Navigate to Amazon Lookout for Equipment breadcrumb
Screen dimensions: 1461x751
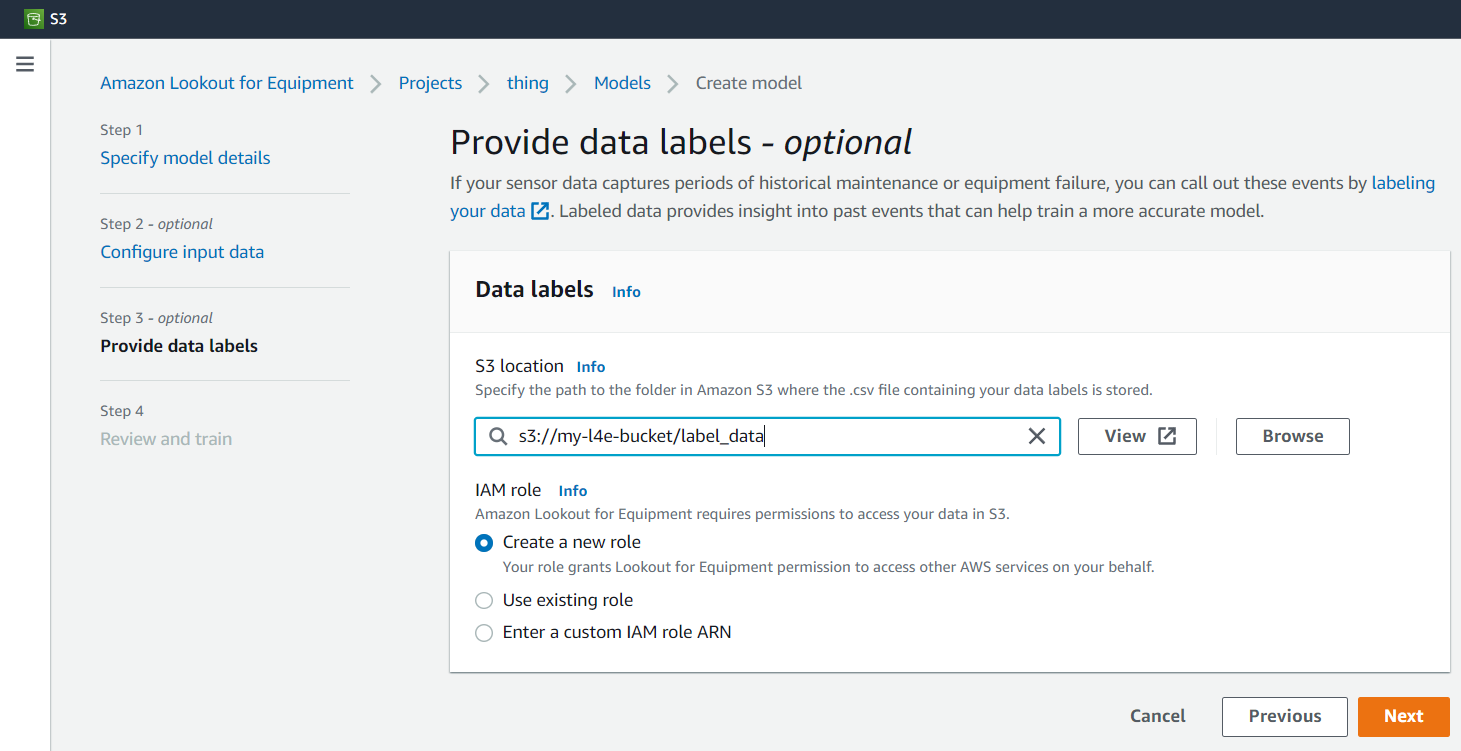point(227,83)
